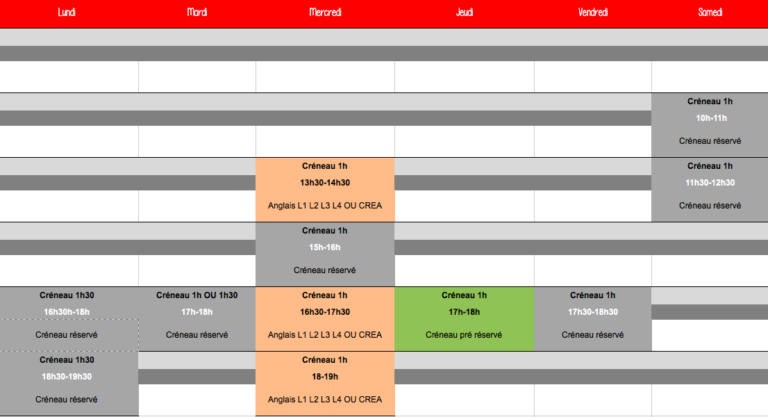Click Mardi 17h-18h reserved slot
This screenshot has width=768, height=417.
point(197,318)
